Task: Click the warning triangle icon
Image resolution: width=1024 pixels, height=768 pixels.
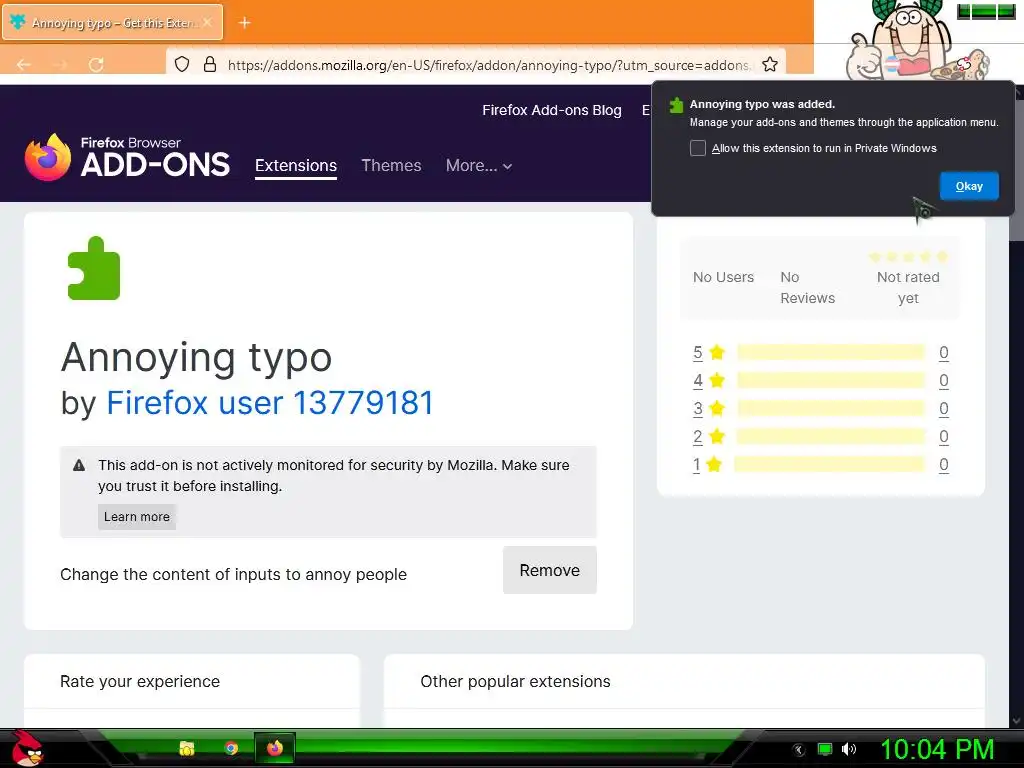Action: click(x=79, y=466)
